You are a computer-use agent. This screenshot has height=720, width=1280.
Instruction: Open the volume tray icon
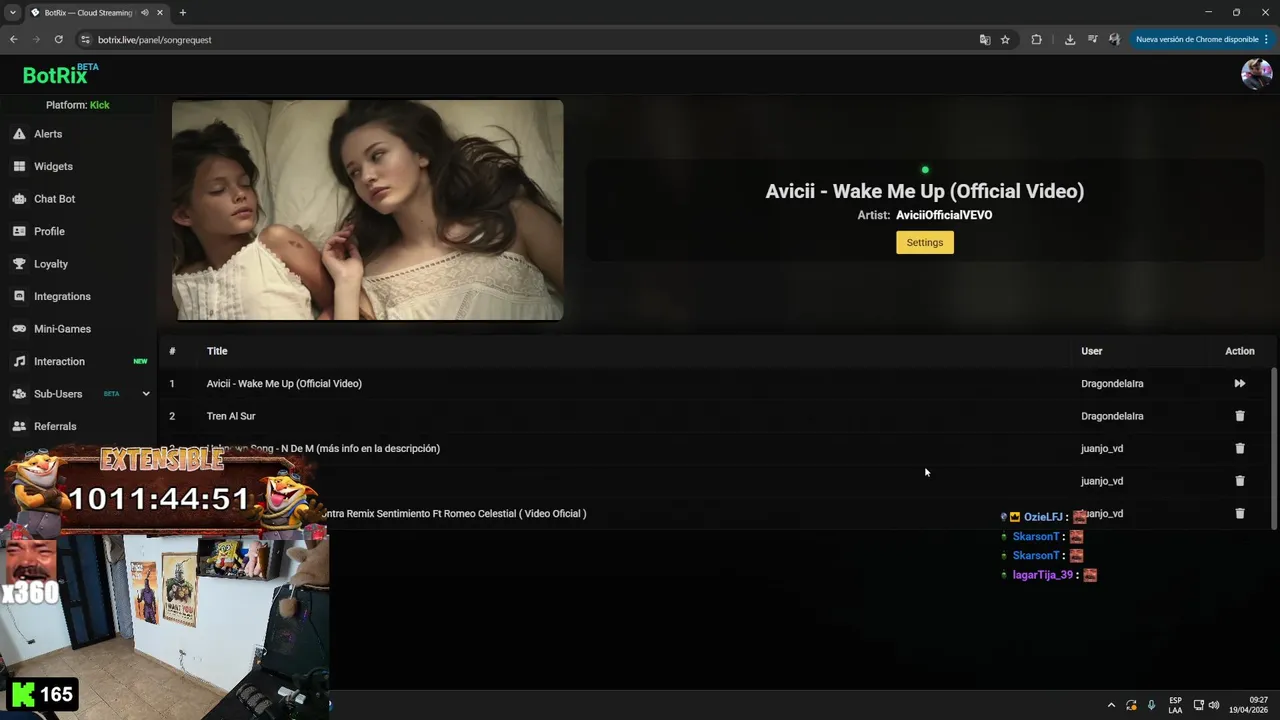1214,705
